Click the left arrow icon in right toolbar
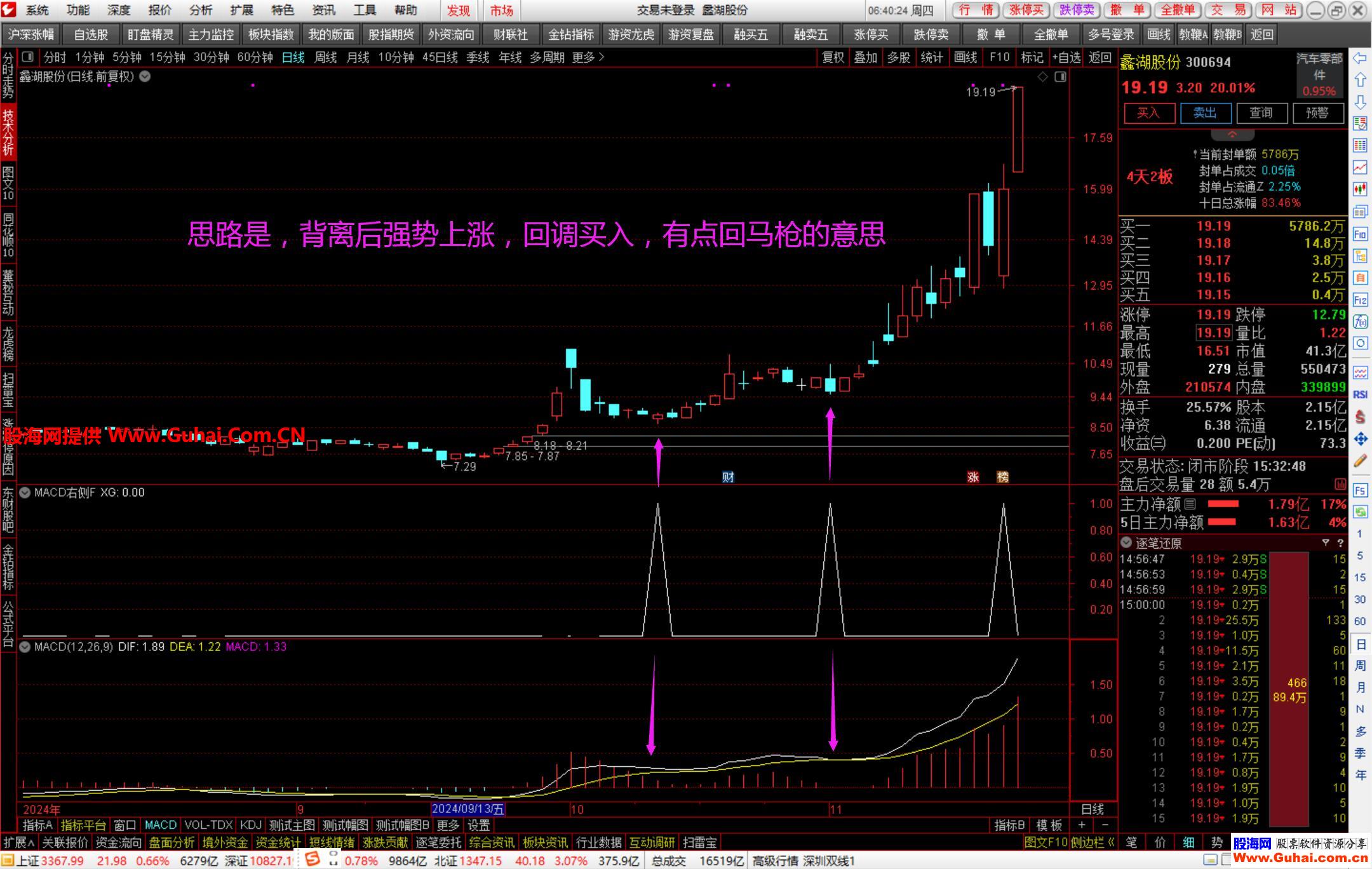The height and width of the screenshot is (869, 1372). [1360, 58]
